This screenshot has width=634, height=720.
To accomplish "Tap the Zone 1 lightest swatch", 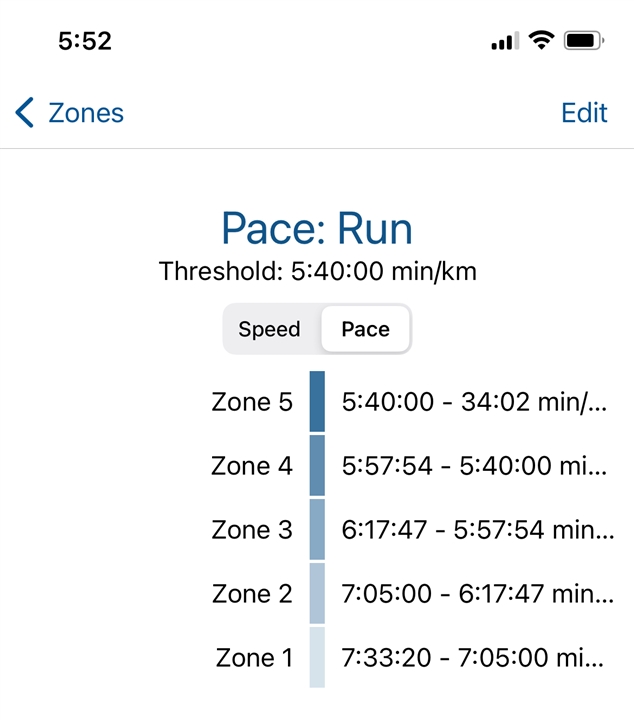I will click(x=317, y=657).
